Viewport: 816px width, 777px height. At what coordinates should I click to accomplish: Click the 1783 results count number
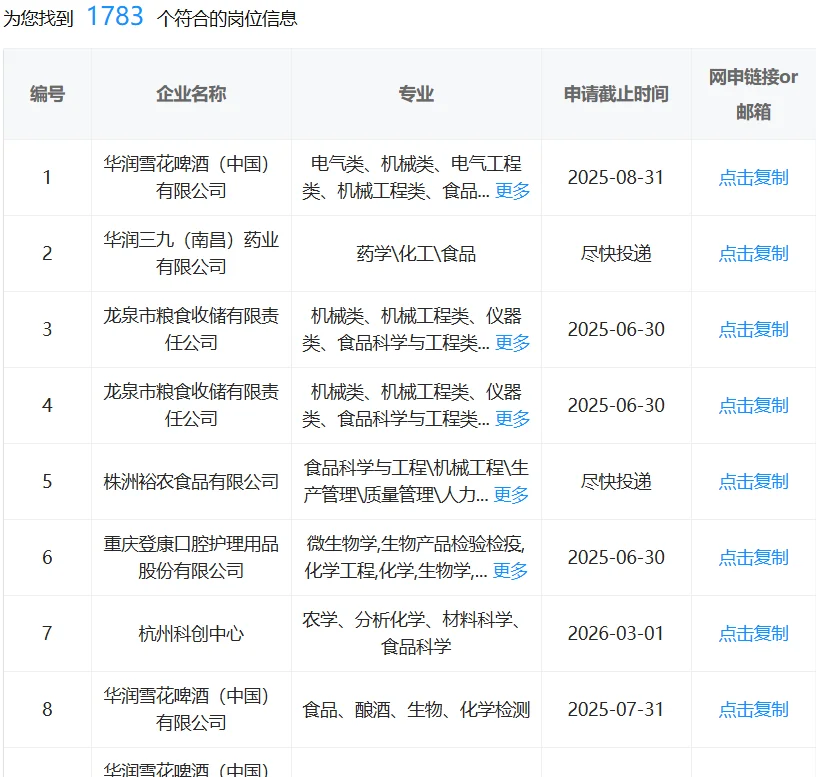pos(115,16)
